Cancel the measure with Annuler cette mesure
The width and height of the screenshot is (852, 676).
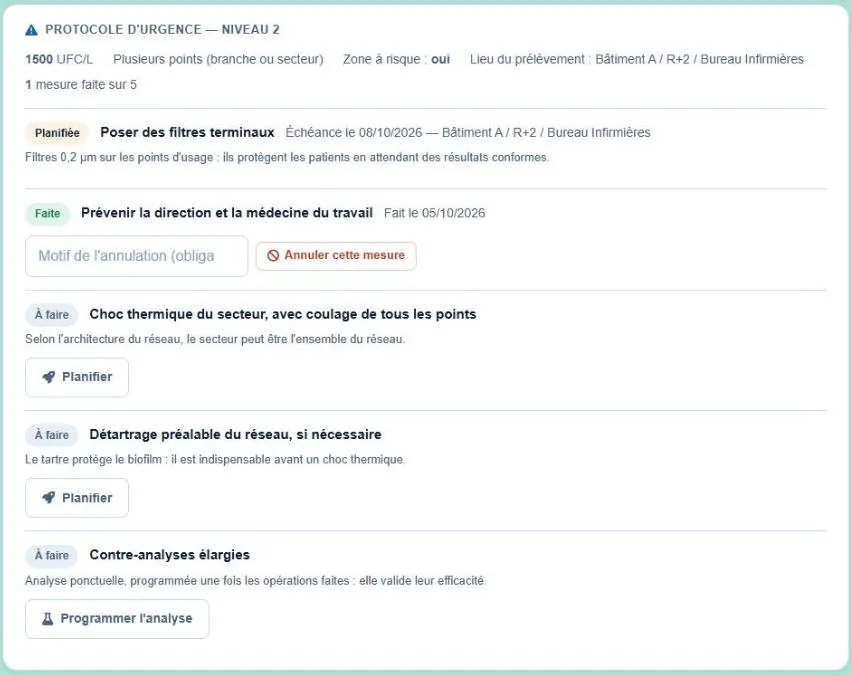click(x=336, y=256)
